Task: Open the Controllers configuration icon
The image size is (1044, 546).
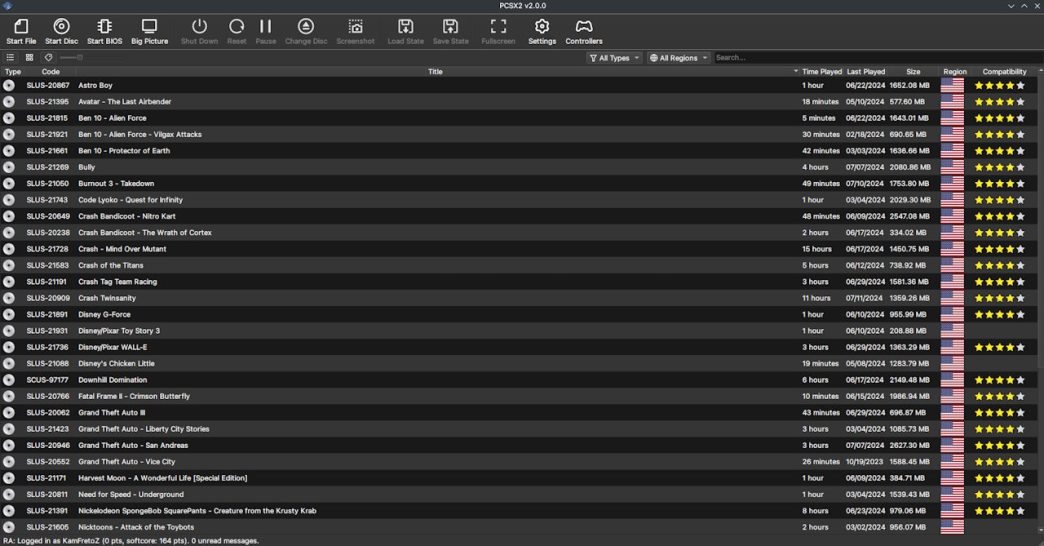Action: (x=584, y=31)
